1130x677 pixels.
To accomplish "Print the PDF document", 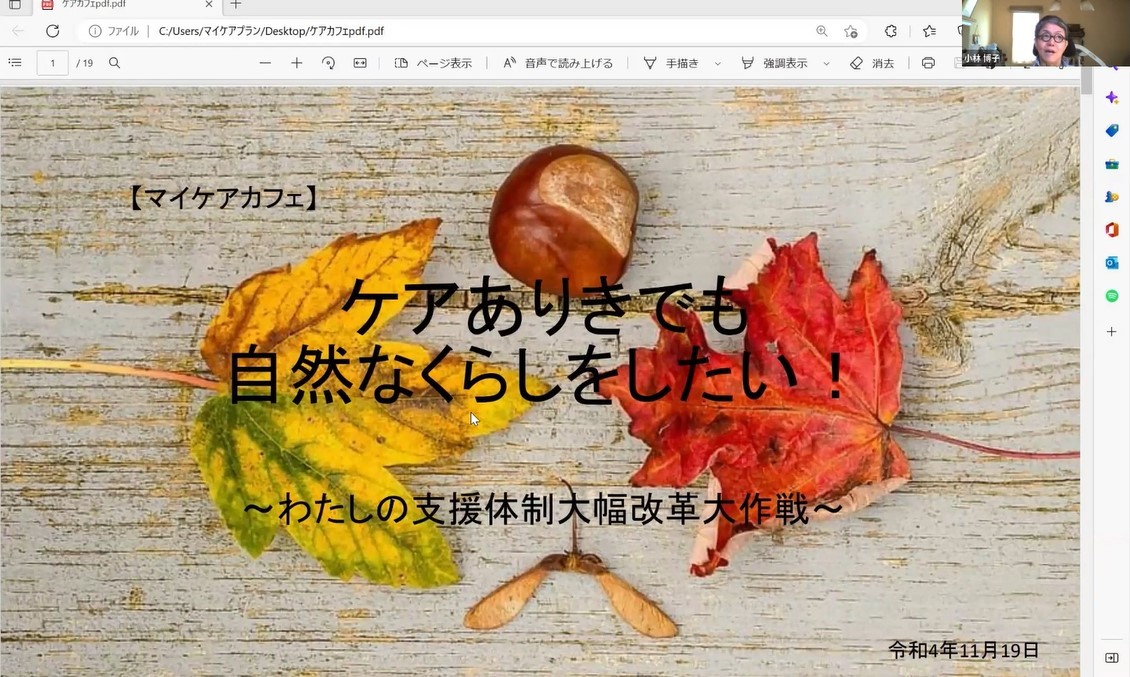I will [928, 63].
